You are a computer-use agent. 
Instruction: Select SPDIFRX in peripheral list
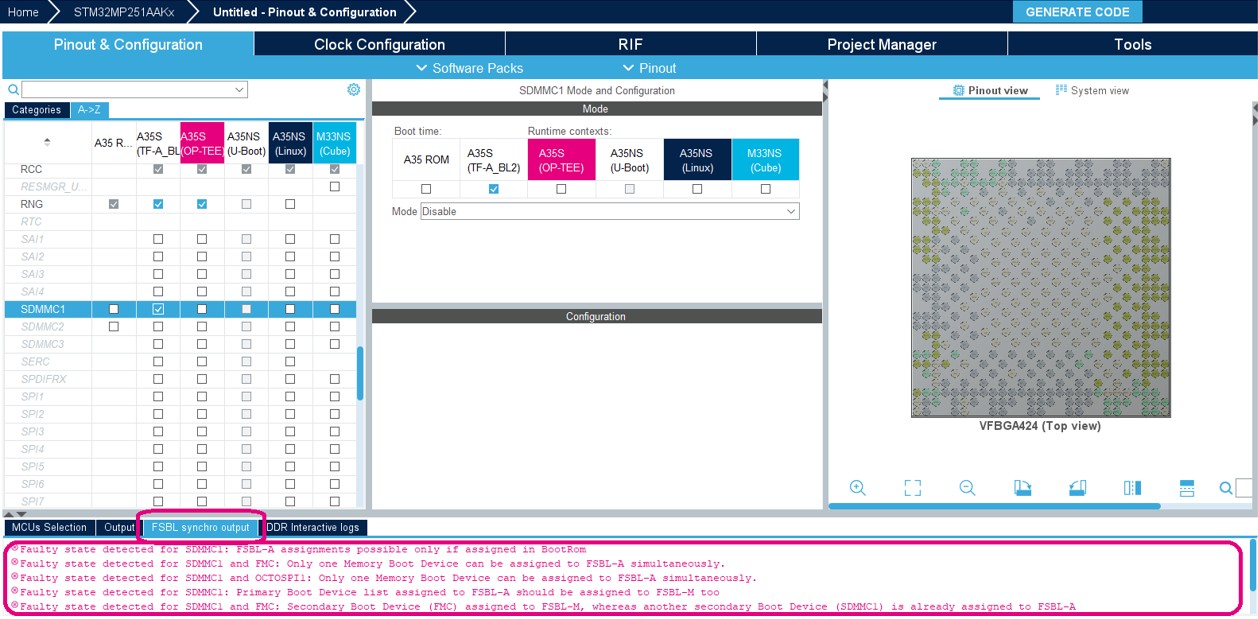click(45, 379)
